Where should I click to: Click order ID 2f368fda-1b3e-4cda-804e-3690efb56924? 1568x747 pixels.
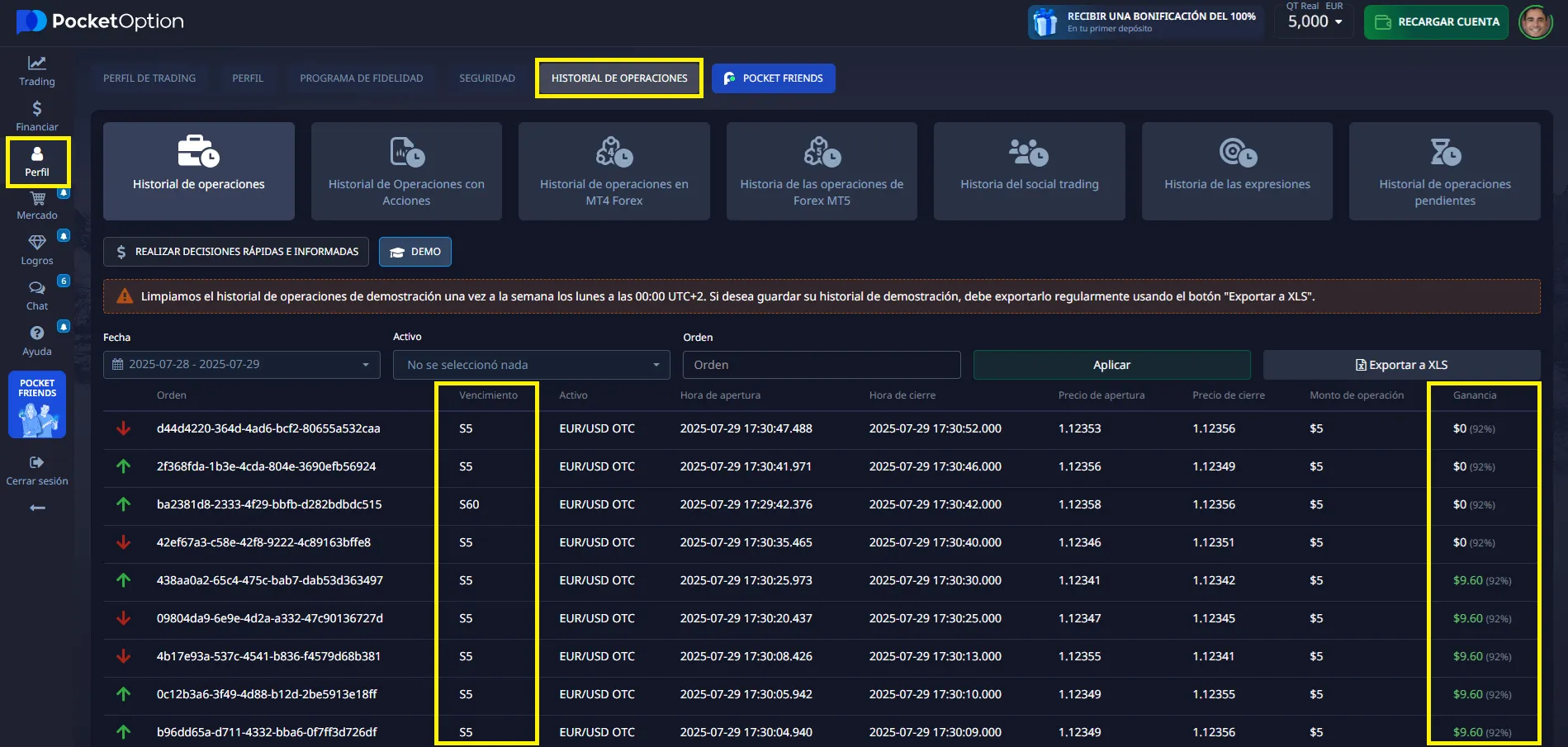click(266, 466)
